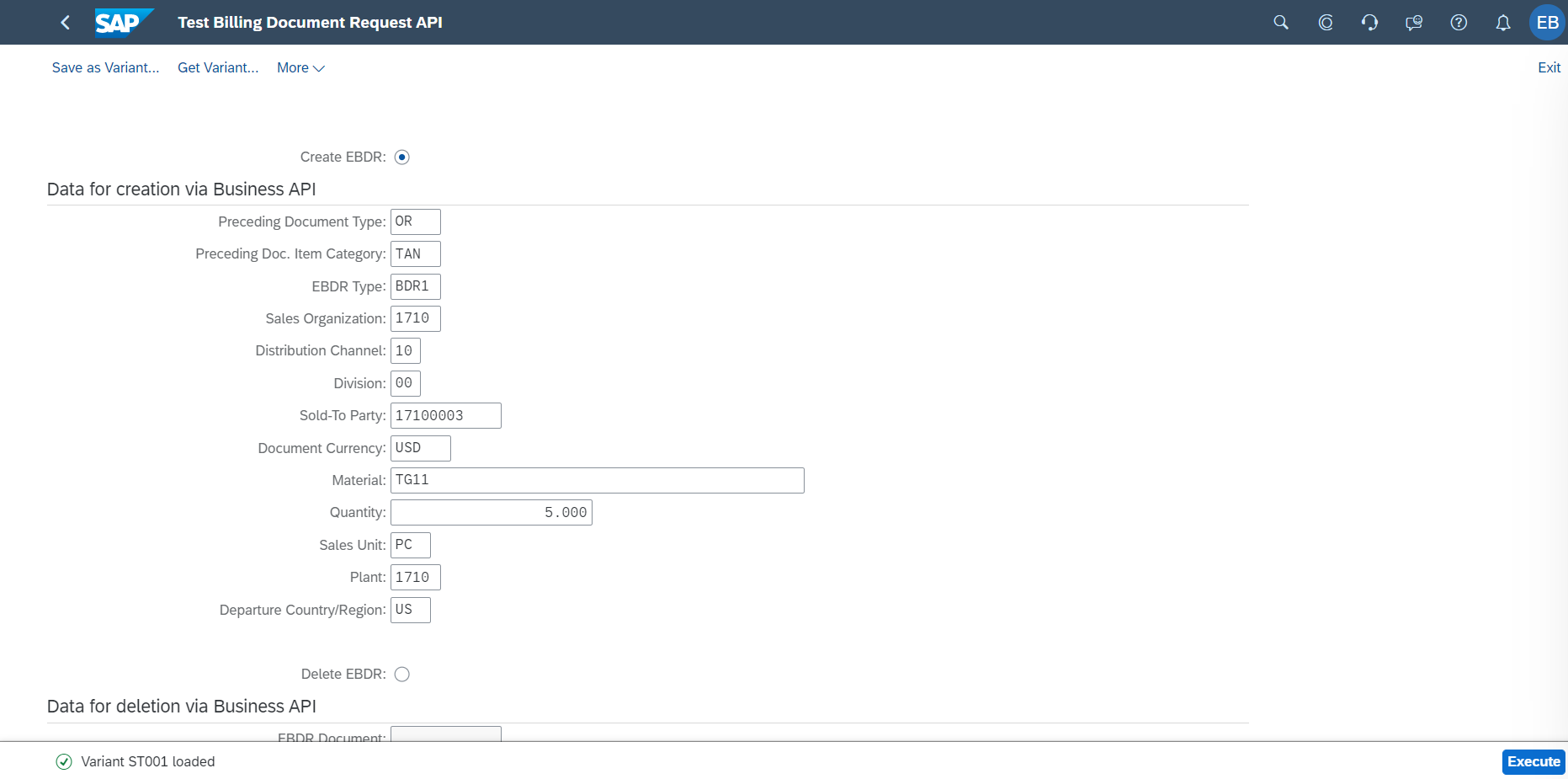Screen dimensions: 1568x779
Task: Click the headset support icon
Action: (x=1369, y=23)
